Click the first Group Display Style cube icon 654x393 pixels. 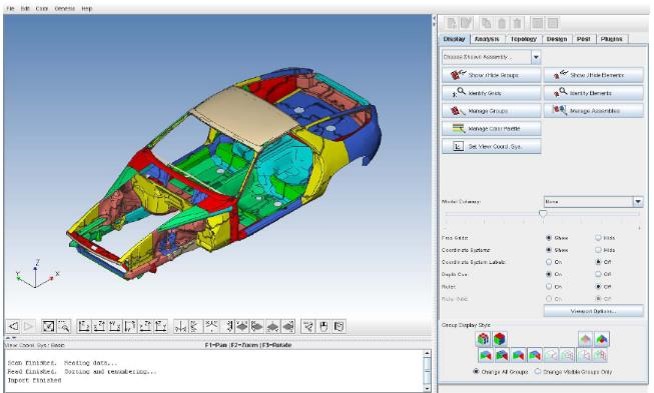pyautogui.click(x=484, y=339)
